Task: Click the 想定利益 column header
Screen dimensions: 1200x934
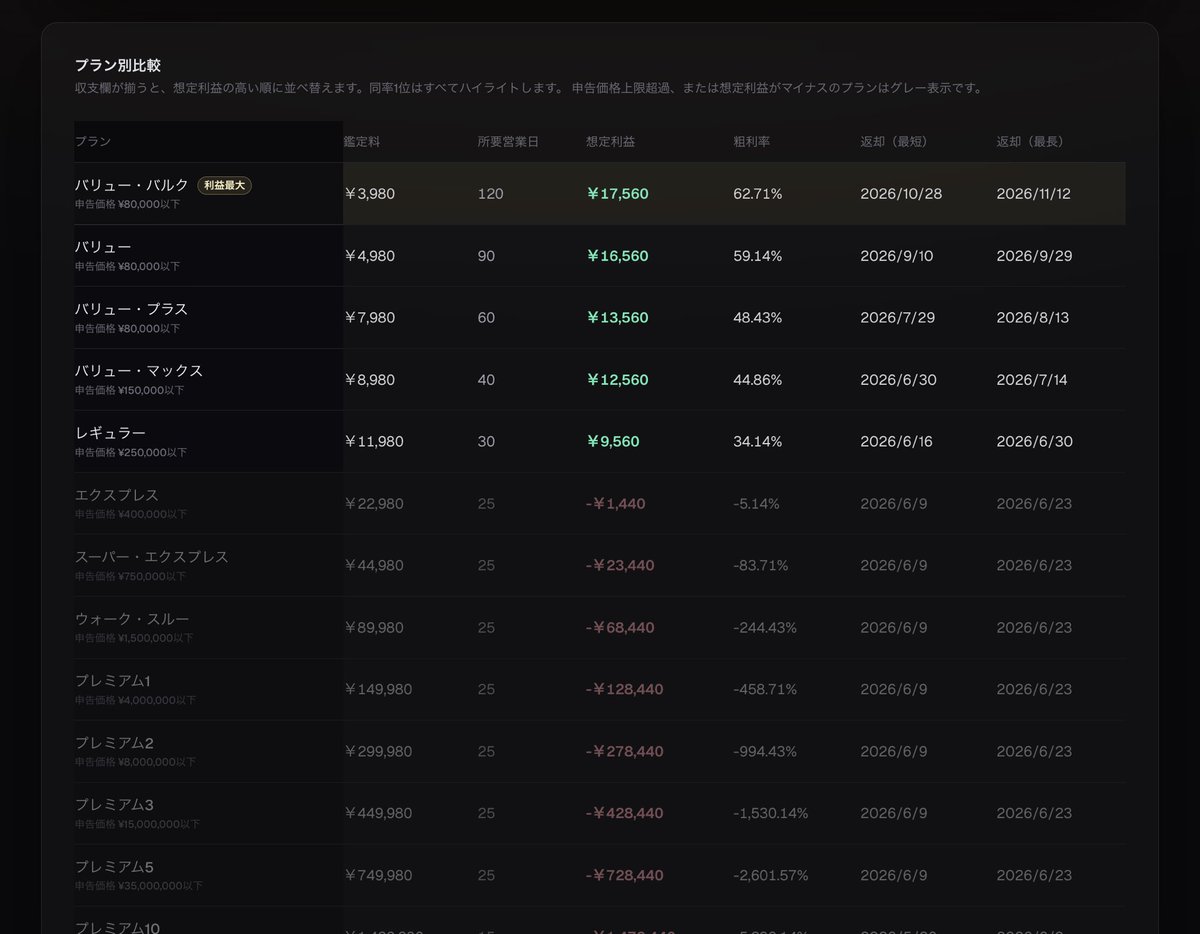Action: tap(610, 142)
